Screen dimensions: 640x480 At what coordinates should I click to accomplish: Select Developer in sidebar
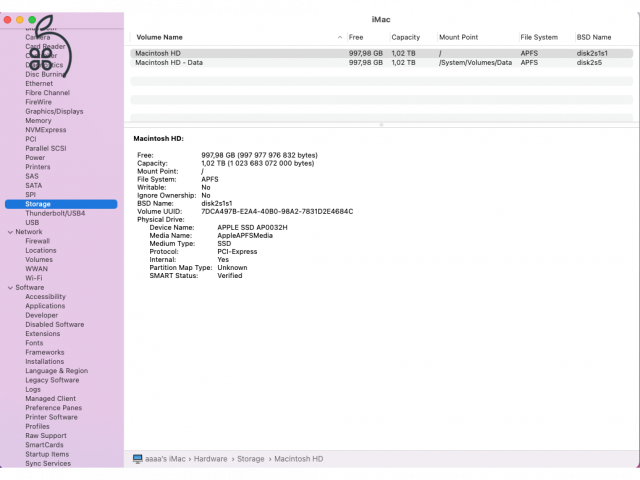click(x=41, y=315)
